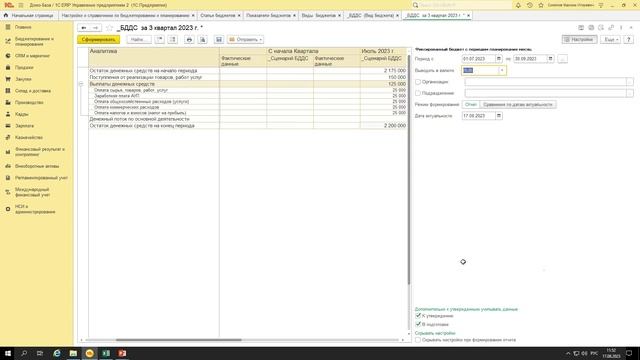Open the Продажи section
Screen dimensions: 640x360
click(x=24, y=67)
